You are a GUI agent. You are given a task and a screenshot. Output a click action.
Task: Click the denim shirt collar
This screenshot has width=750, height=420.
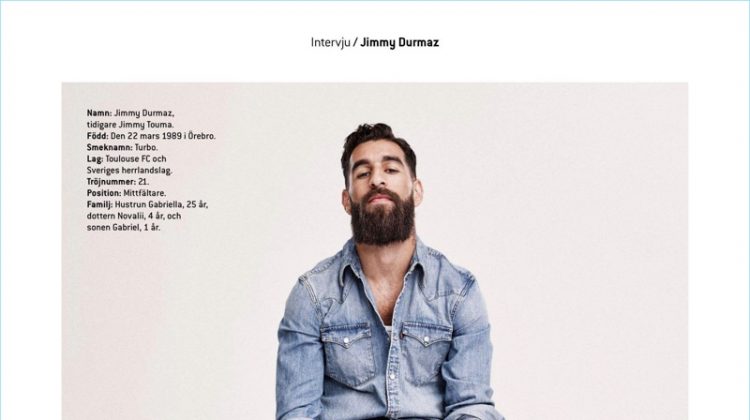pos(383,273)
